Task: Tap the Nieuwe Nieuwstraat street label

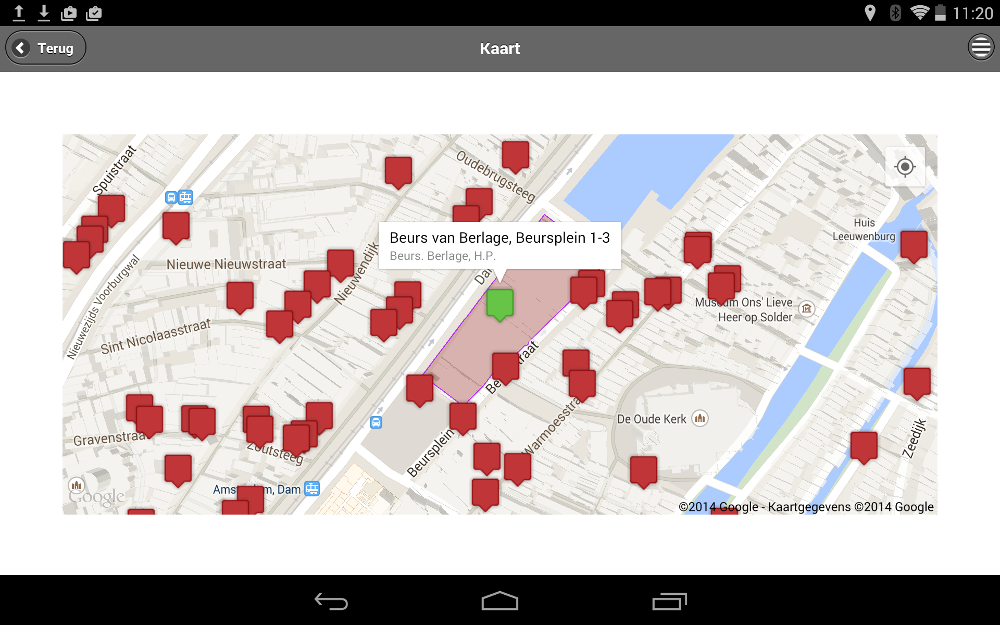Action: pos(226,264)
